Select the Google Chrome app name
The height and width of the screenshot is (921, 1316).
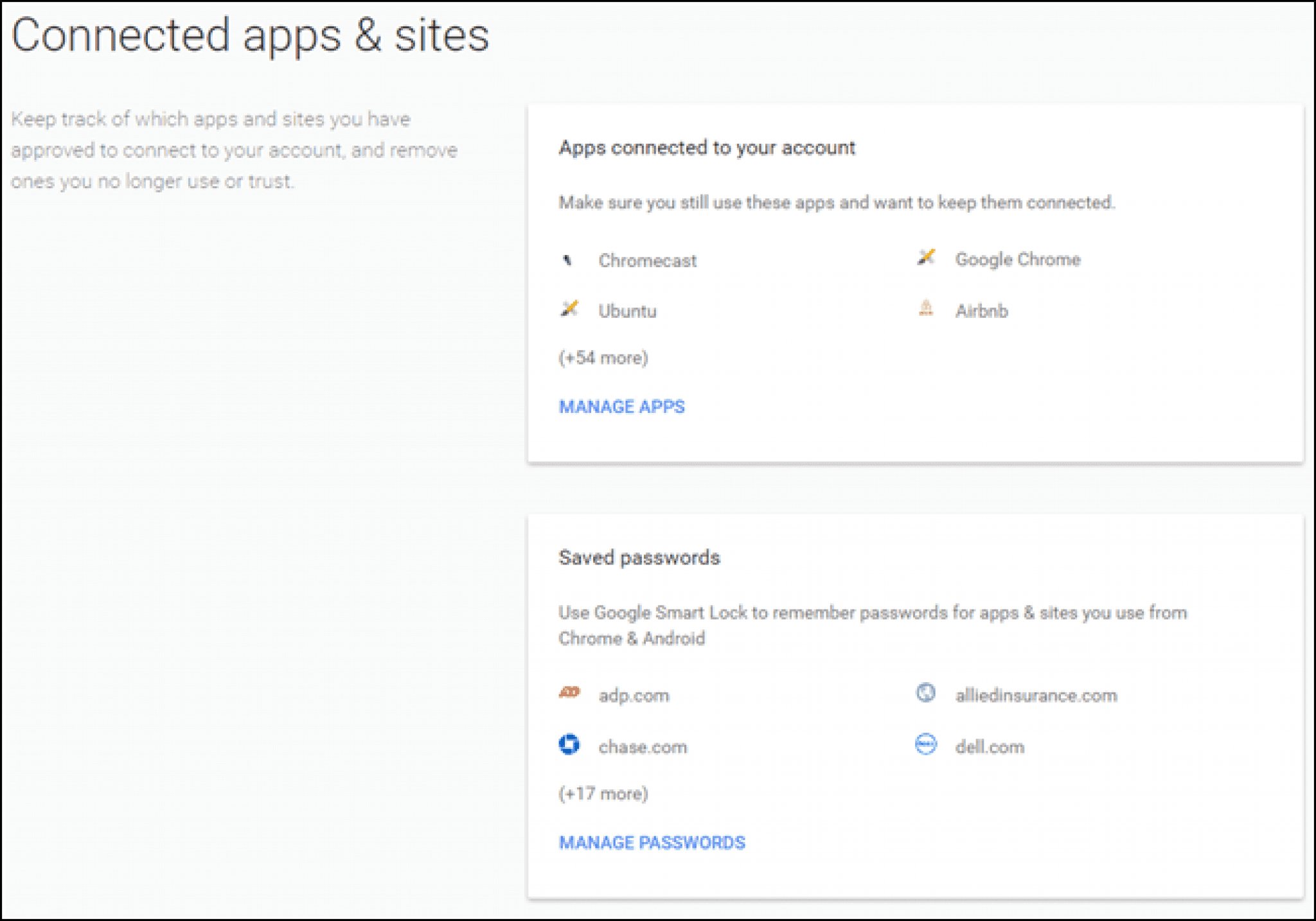[x=1017, y=259]
